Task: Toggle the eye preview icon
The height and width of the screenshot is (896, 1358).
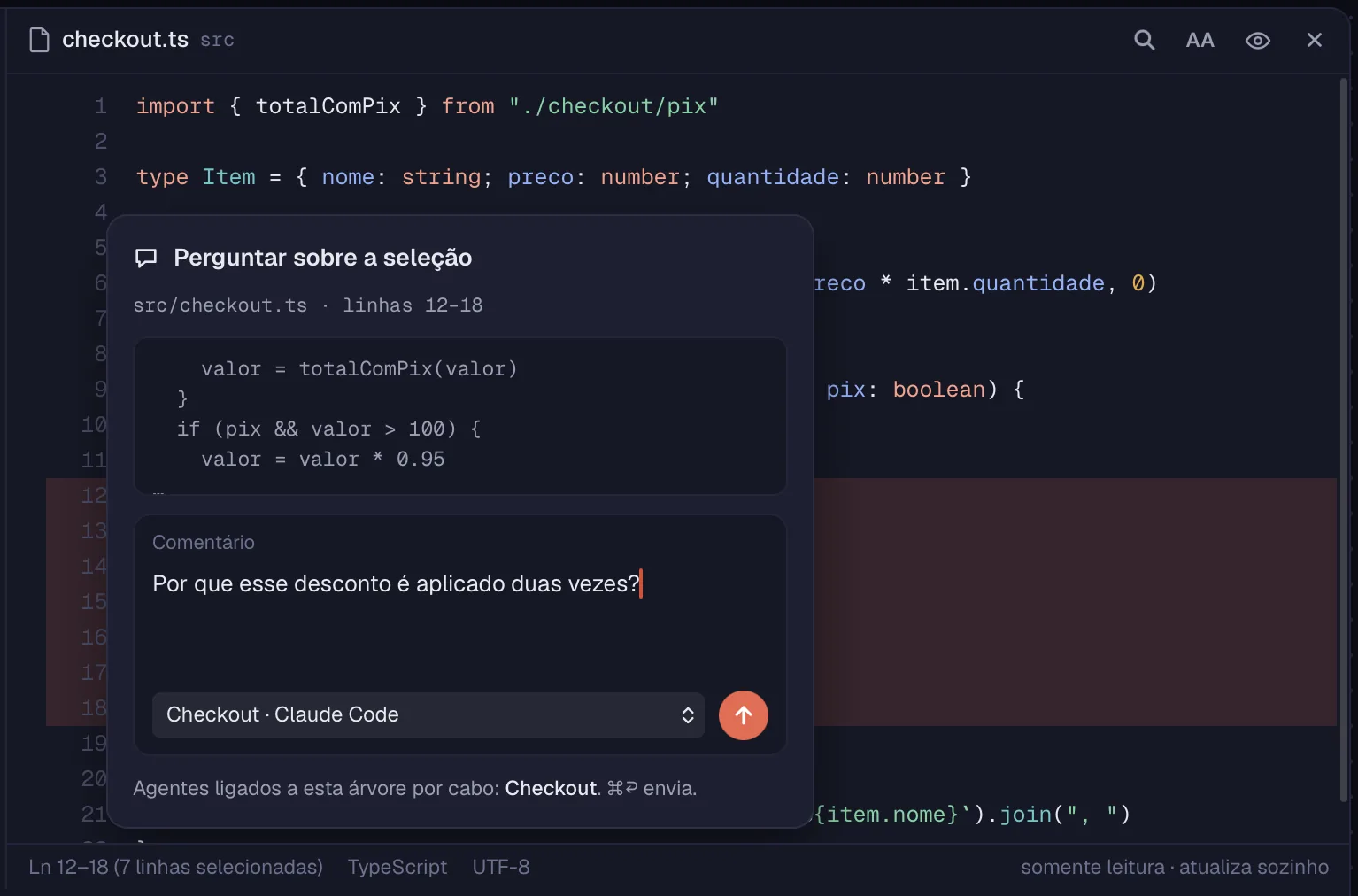Action: (1258, 40)
